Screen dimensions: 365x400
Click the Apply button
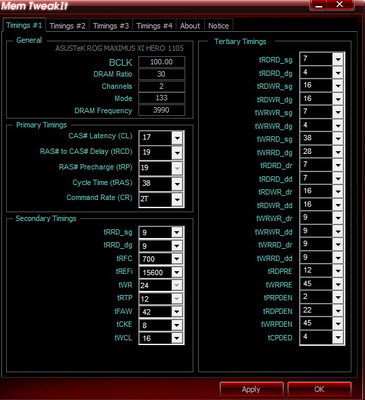tap(251, 389)
